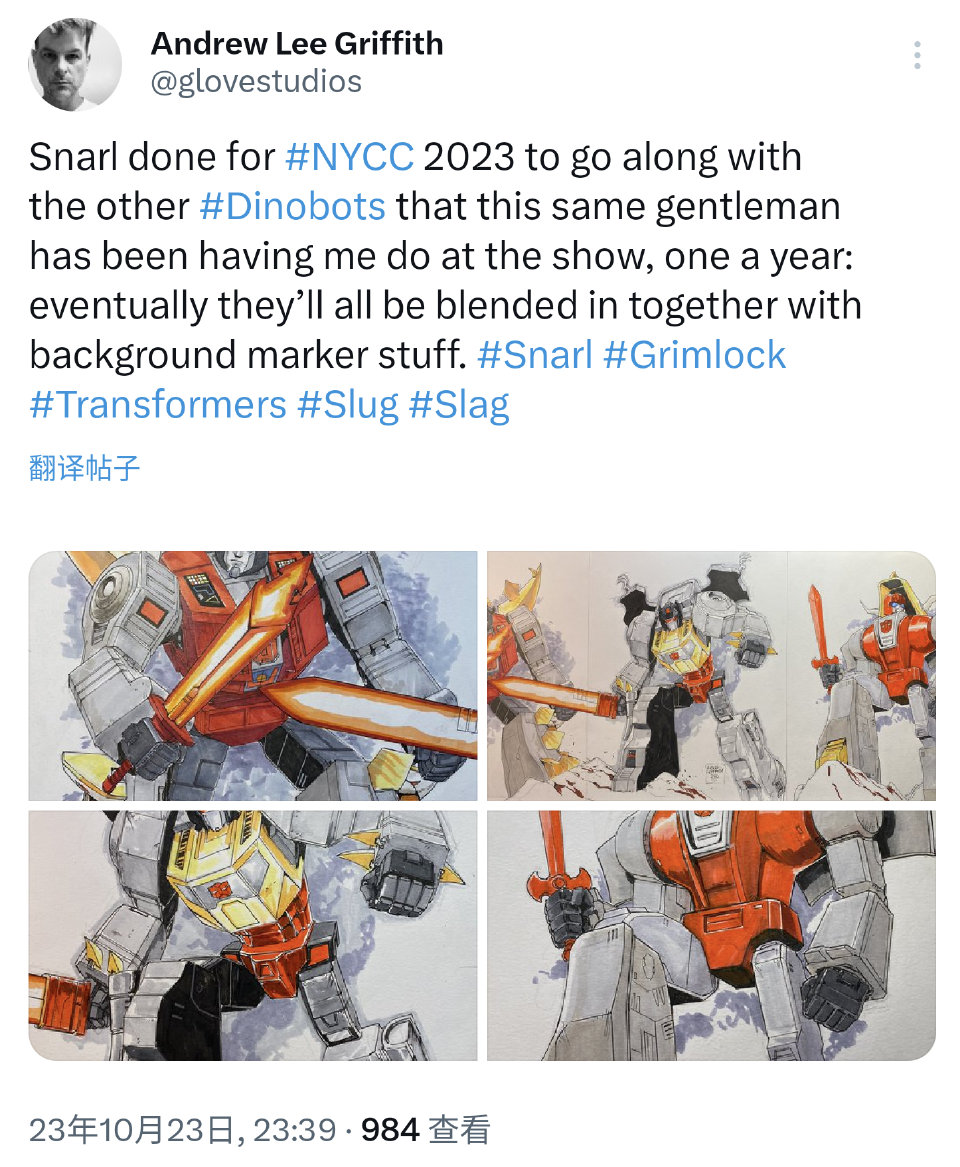This screenshot has height=1167, width=960.
Task: Open the Andrew Lee Griffith display name
Action: [x=297, y=43]
